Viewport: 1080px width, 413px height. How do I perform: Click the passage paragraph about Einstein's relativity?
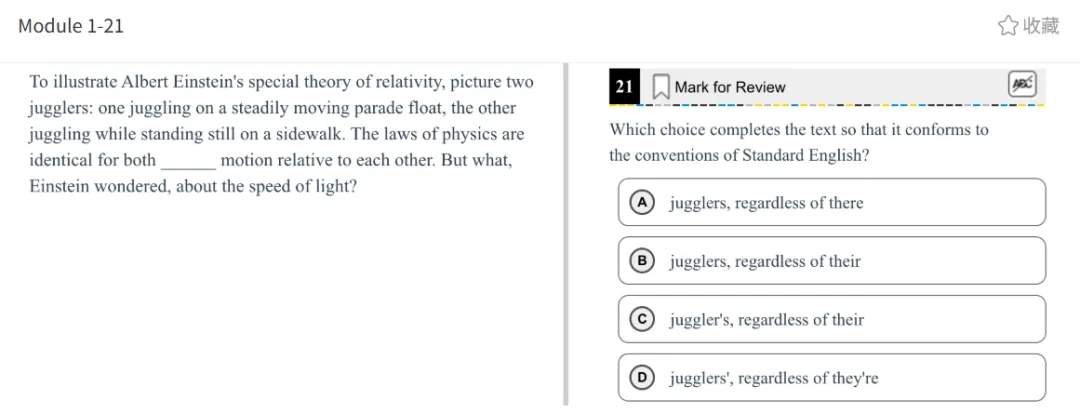pyautogui.click(x=281, y=134)
